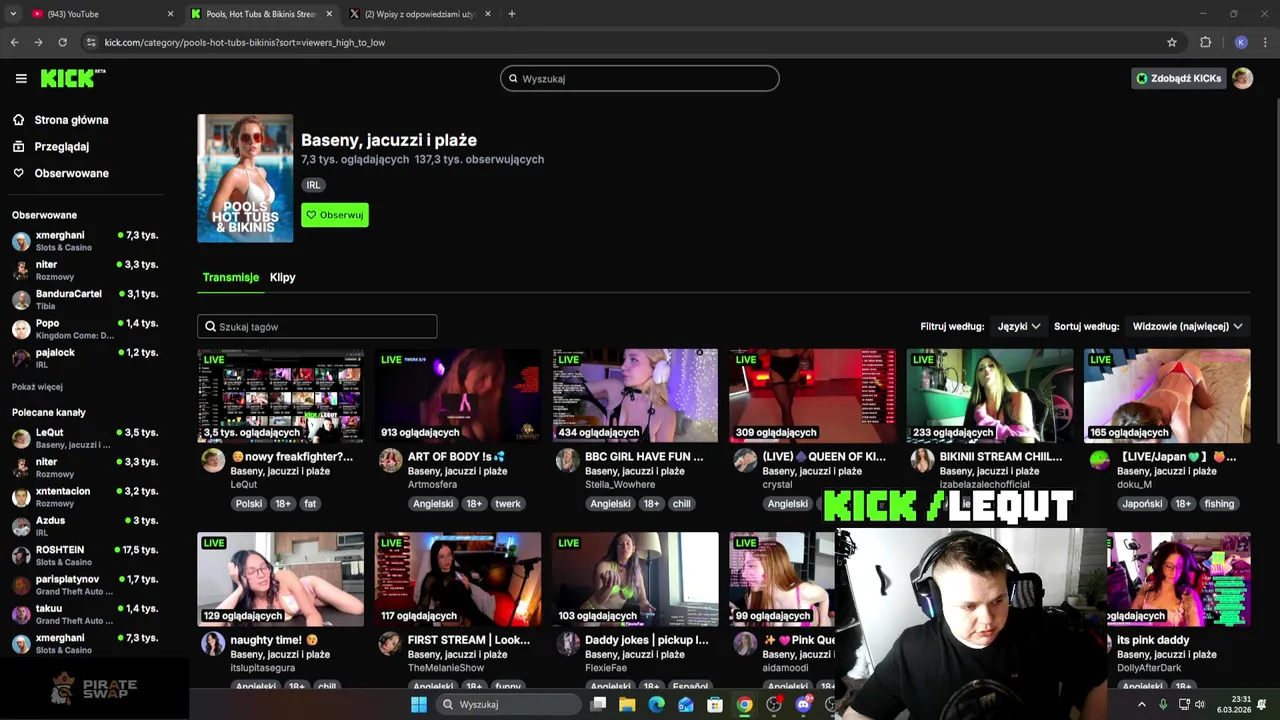
Task: Open Microsoft Store from the taskbar
Action: [715, 704]
